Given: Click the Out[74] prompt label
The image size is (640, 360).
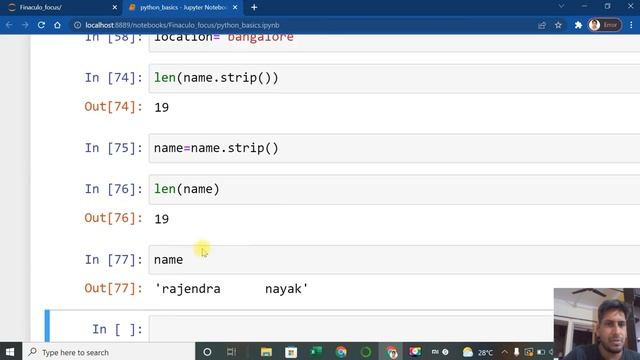Looking at the screenshot, I should coord(113,107).
